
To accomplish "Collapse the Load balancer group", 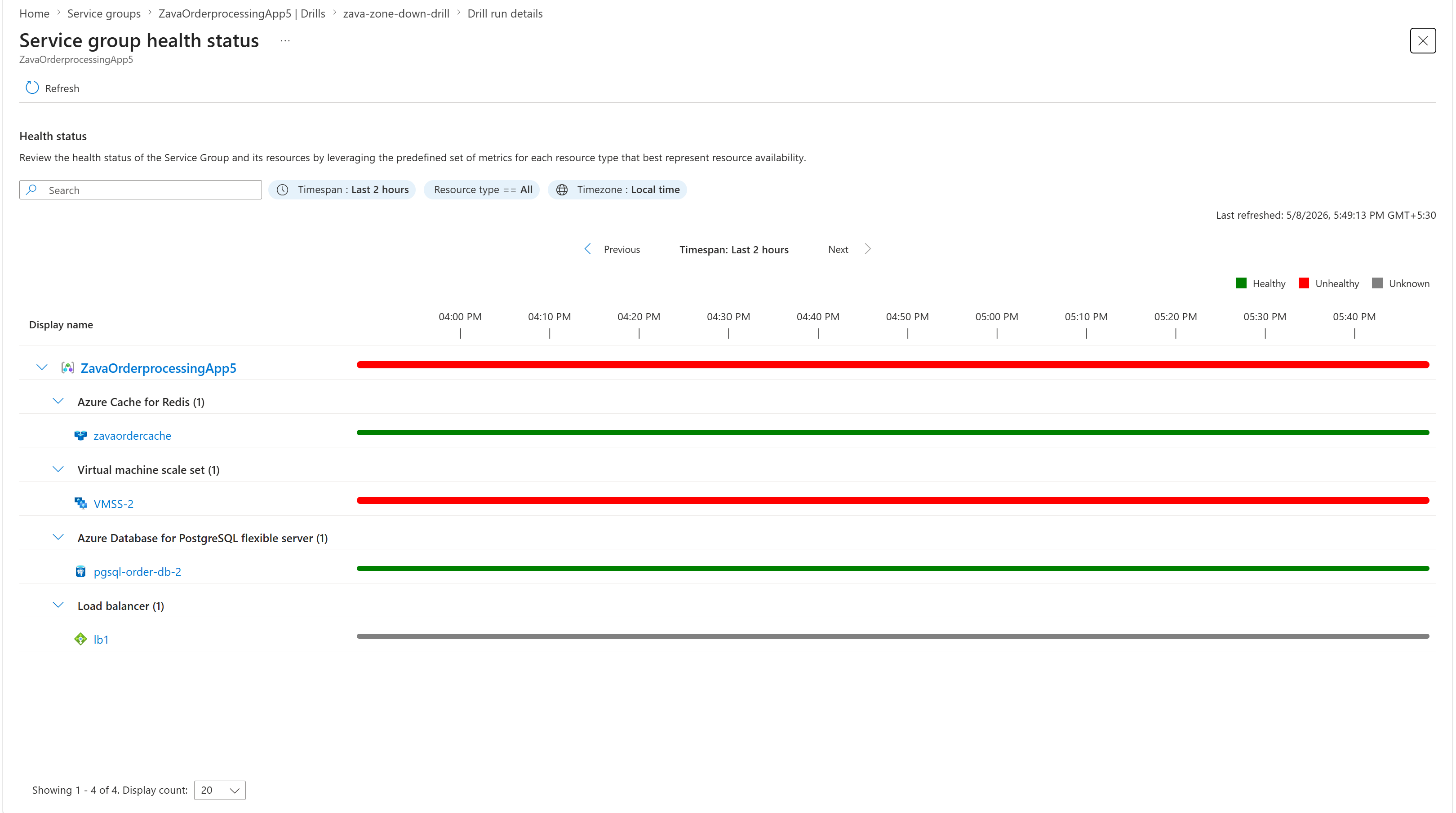I will click(58, 605).
